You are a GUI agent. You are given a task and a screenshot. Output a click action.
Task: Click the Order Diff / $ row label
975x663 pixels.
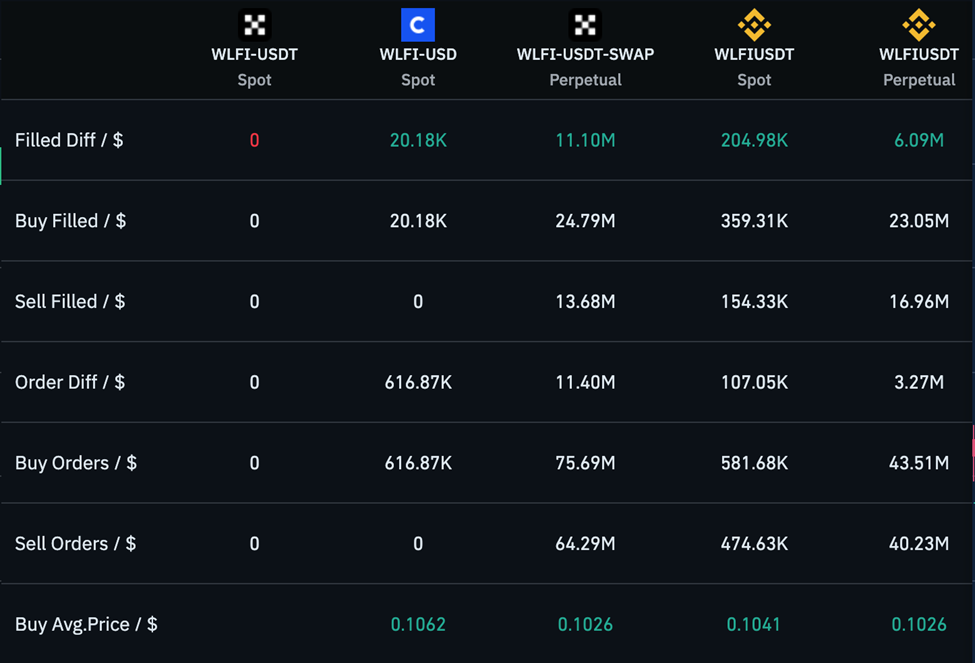click(x=70, y=382)
